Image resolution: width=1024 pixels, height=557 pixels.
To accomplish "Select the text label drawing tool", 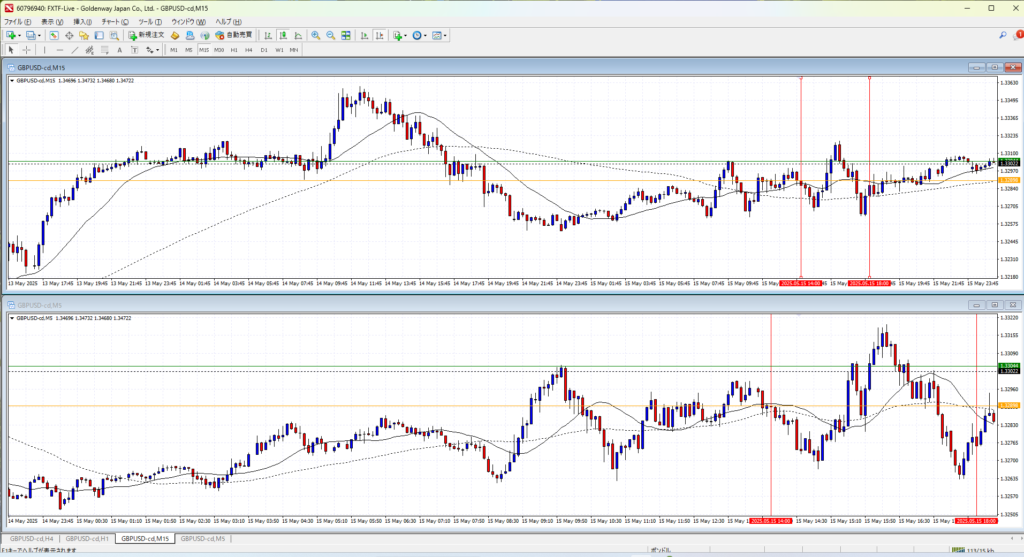I will tap(119, 49).
